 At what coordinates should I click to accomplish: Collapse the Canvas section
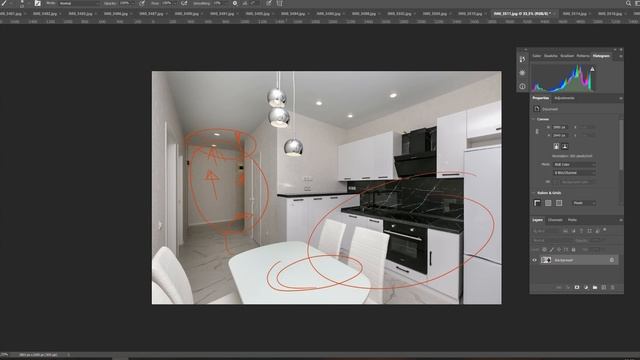(533, 119)
